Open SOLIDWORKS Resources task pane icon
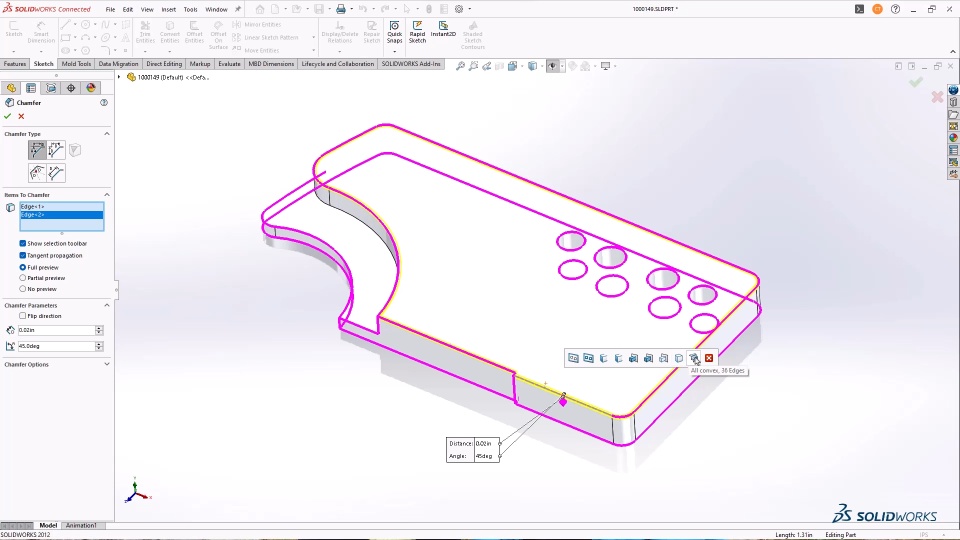Image resolution: width=960 pixels, height=540 pixels. (x=953, y=91)
